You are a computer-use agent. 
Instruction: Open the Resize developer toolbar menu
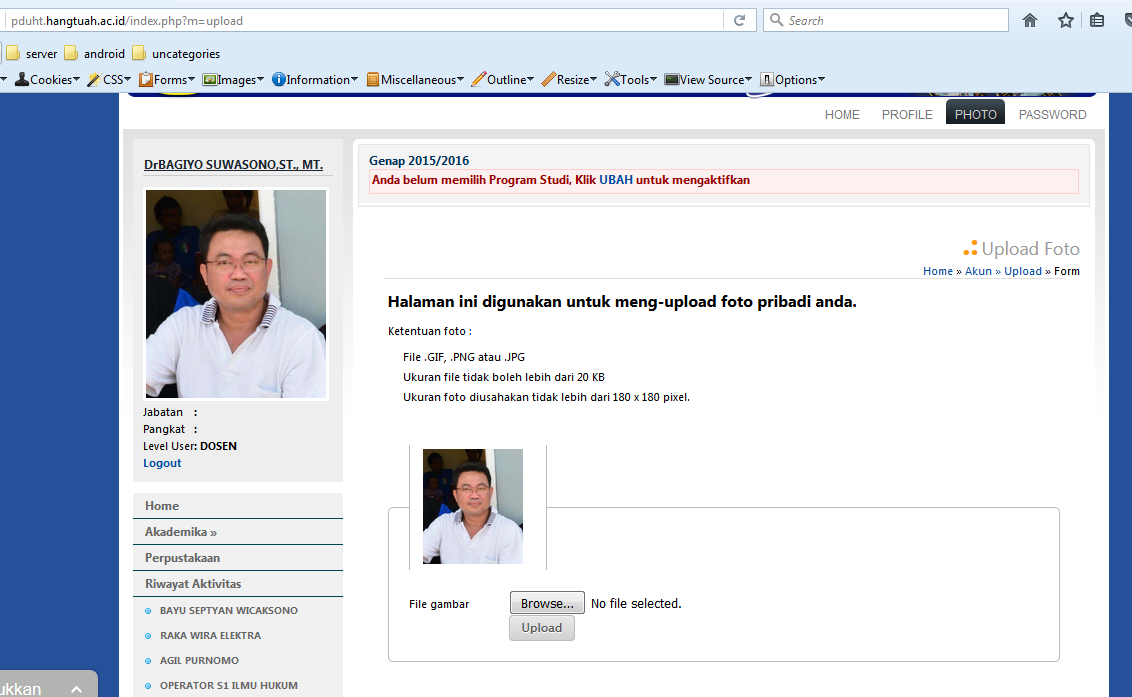tap(569, 79)
